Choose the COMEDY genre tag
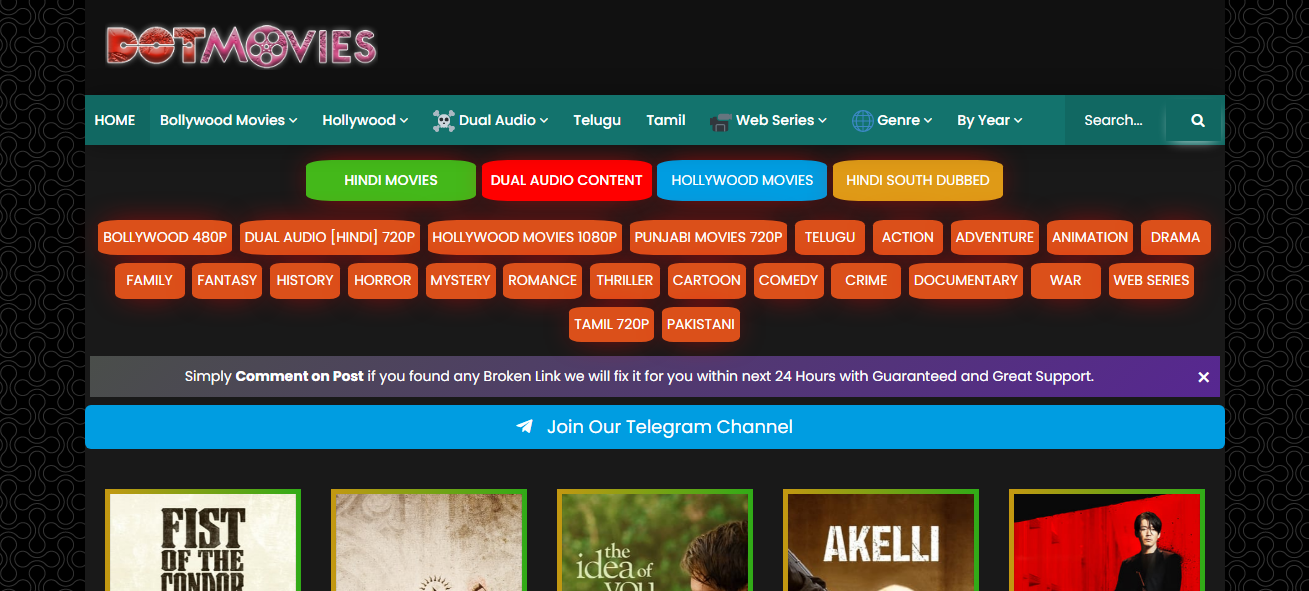The width and height of the screenshot is (1309, 591). (x=789, y=281)
